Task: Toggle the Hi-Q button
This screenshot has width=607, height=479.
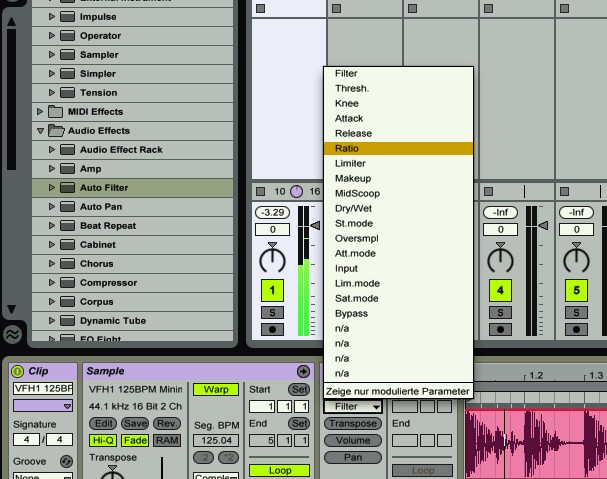Action: (103, 440)
